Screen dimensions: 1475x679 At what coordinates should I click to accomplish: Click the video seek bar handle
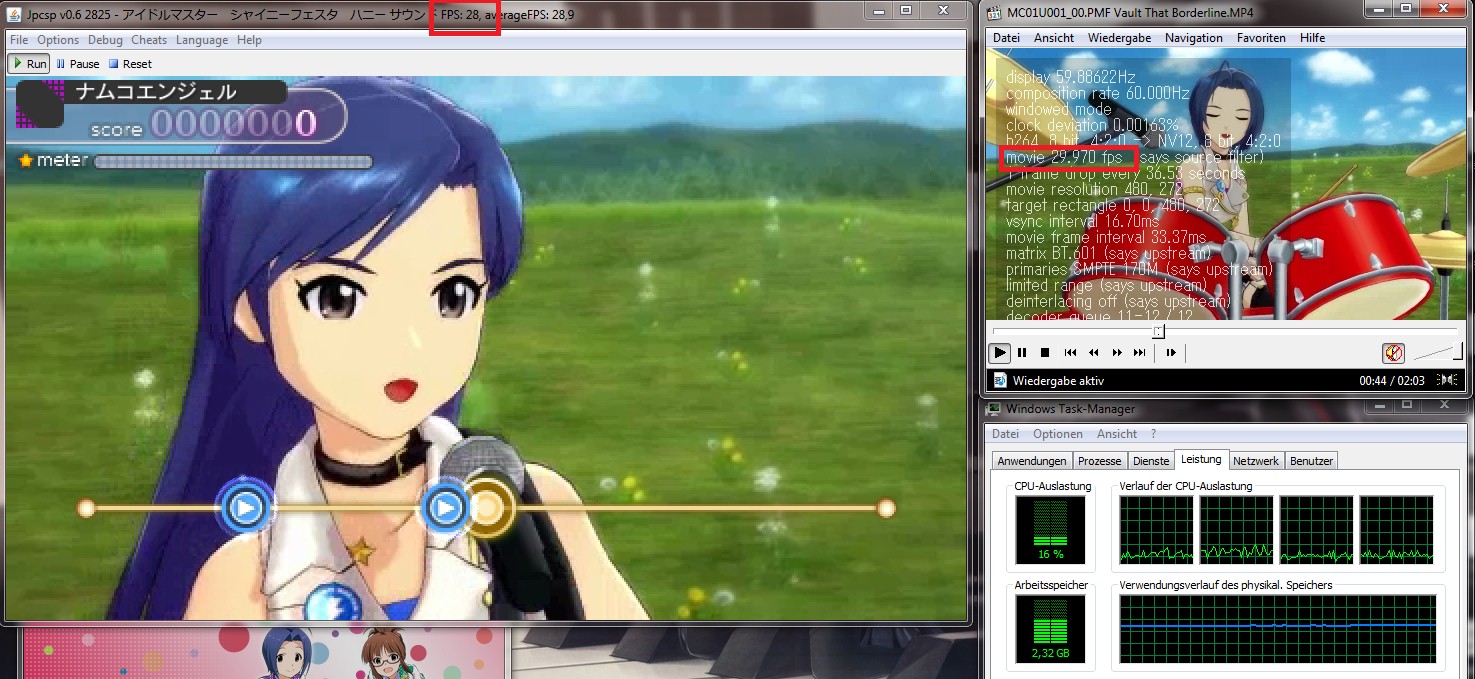point(1158,331)
